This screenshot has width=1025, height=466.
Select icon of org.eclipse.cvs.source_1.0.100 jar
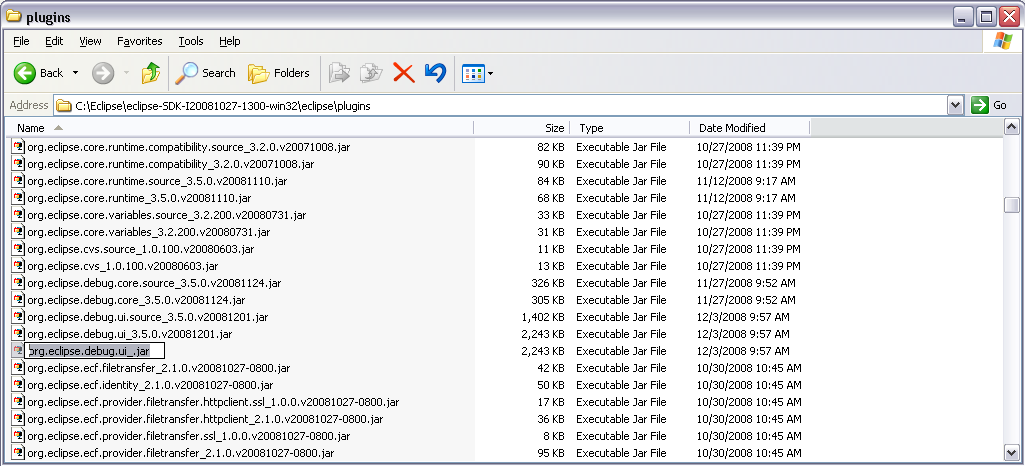coord(18,249)
